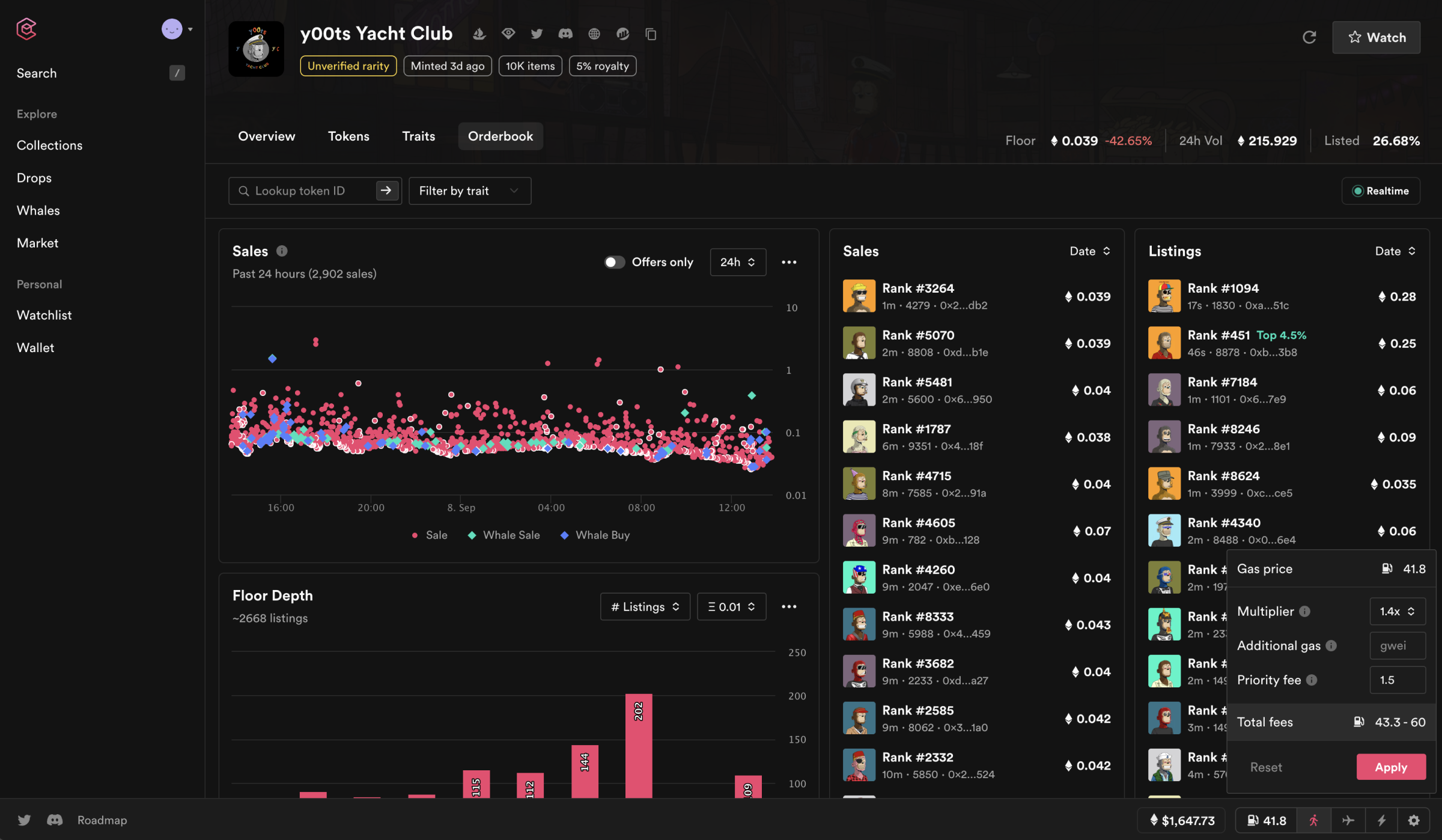Viewport: 1442px width, 840px height.
Task: Click the copy contract address icon
Action: pos(651,34)
